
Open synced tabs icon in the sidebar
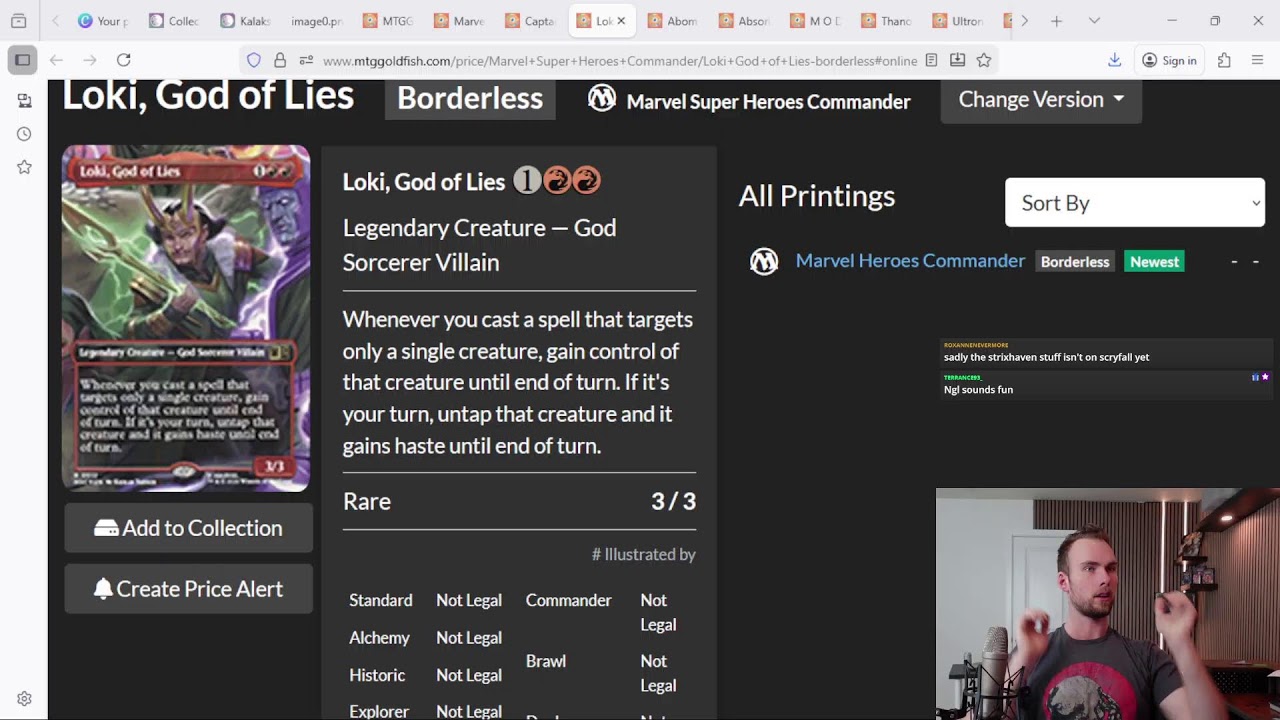click(x=24, y=100)
